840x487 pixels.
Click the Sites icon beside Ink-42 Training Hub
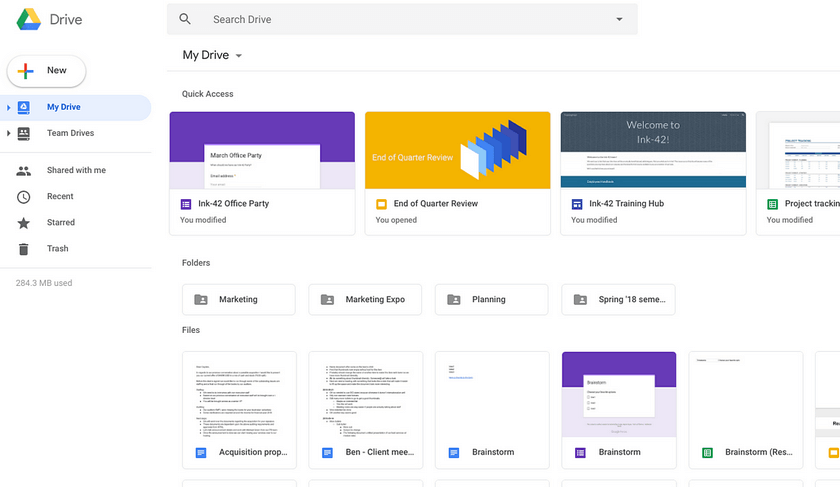(577, 204)
